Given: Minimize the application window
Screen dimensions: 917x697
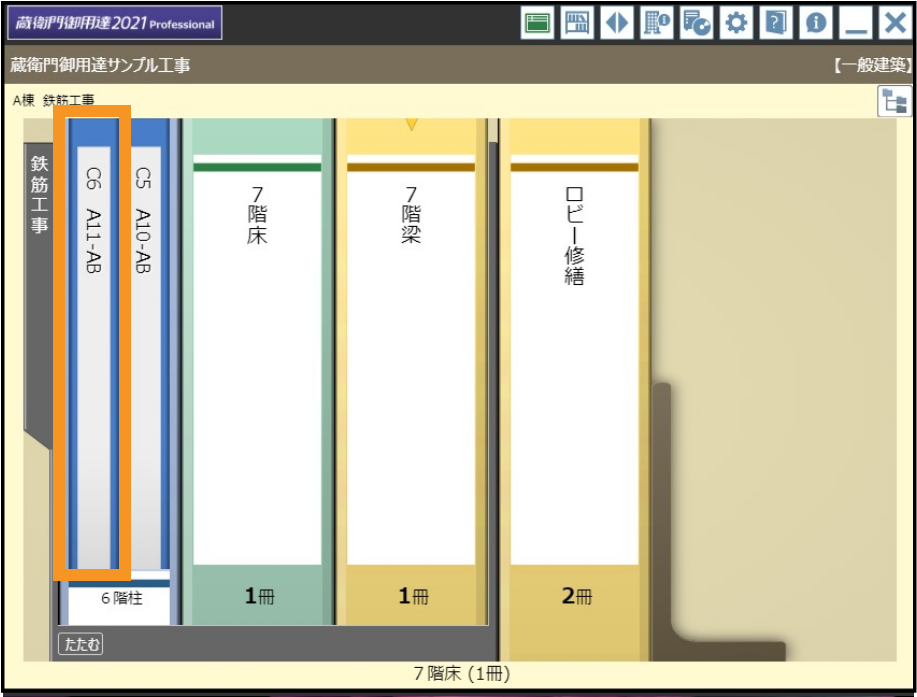Looking at the screenshot, I should click(855, 23).
